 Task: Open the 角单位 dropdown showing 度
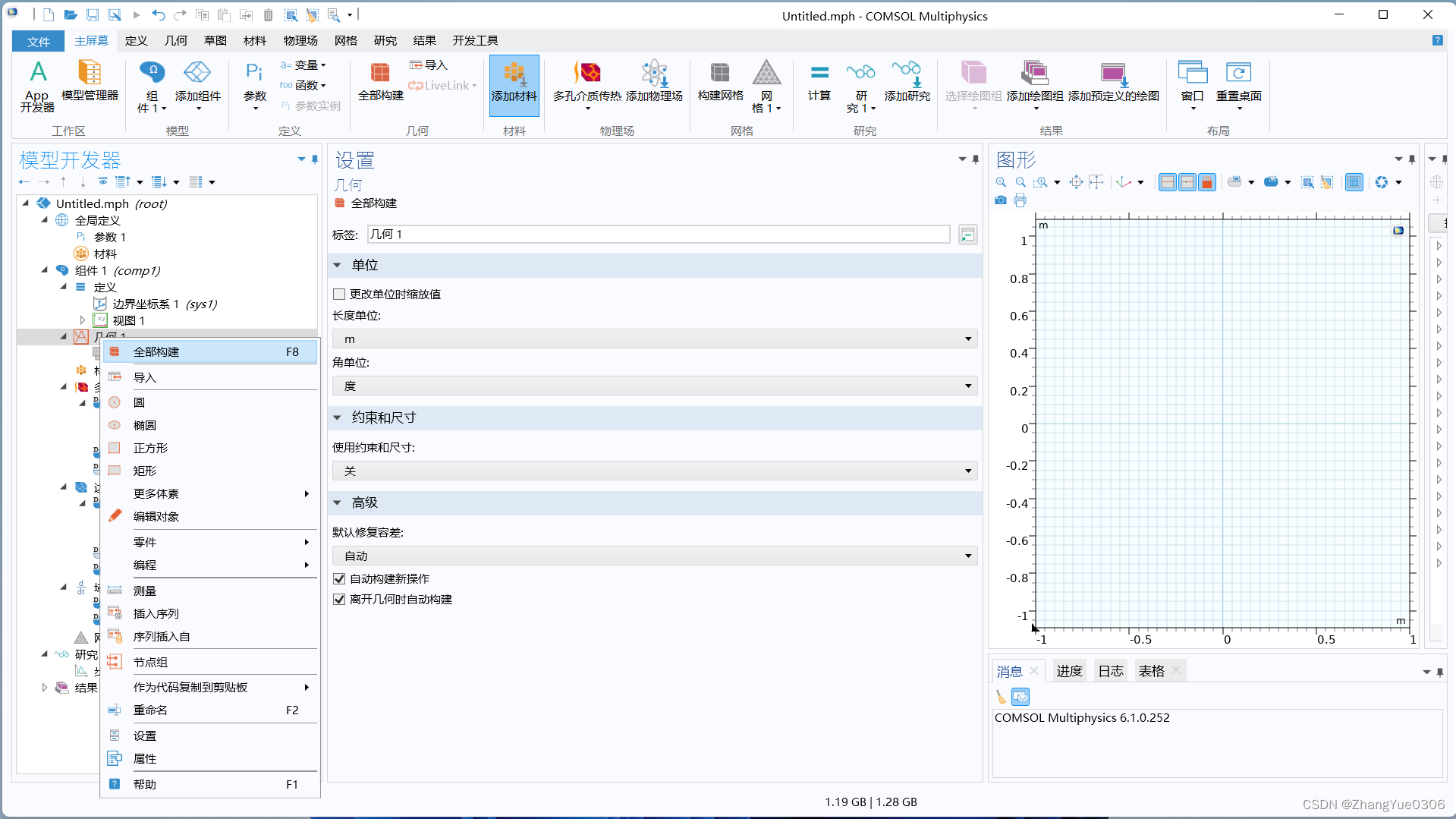655,386
